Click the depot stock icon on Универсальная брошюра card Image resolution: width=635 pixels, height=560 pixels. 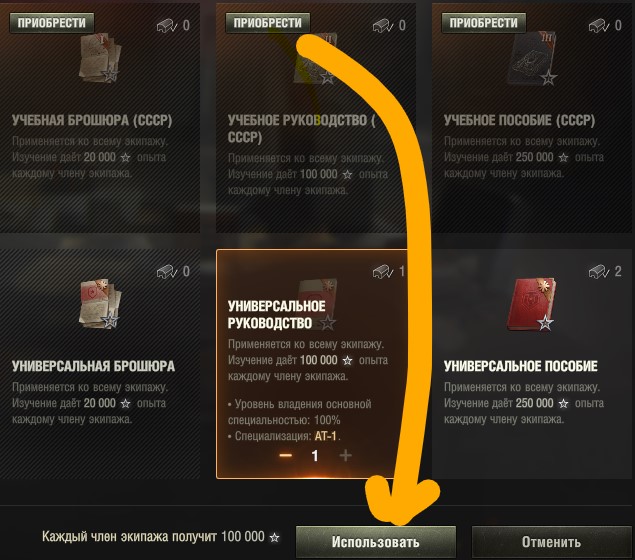[167, 271]
